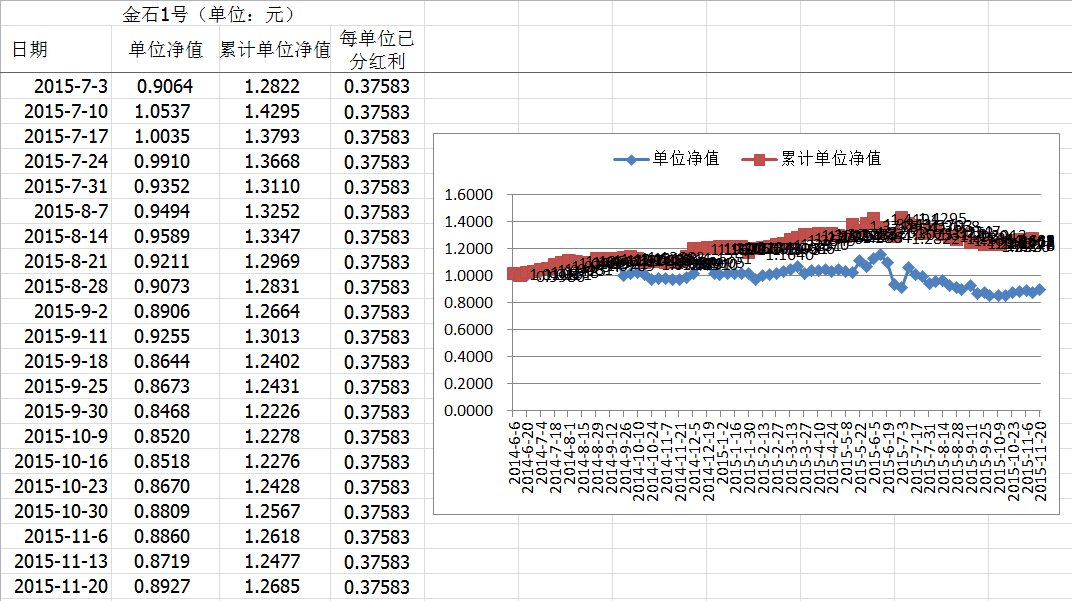Click the 2015-7-3 date cell in table
Screen dimensions: 1072x601
tap(71, 87)
